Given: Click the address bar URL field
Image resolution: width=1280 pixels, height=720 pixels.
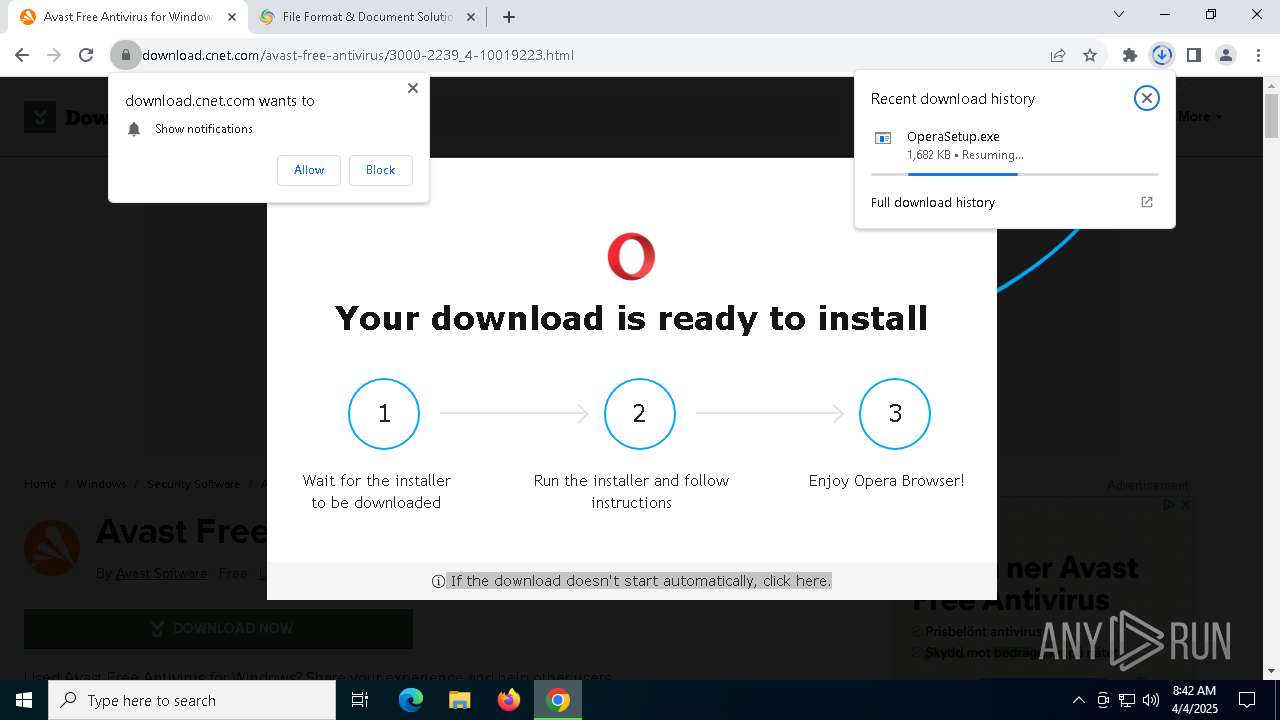Looking at the screenshot, I should click(x=590, y=55).
